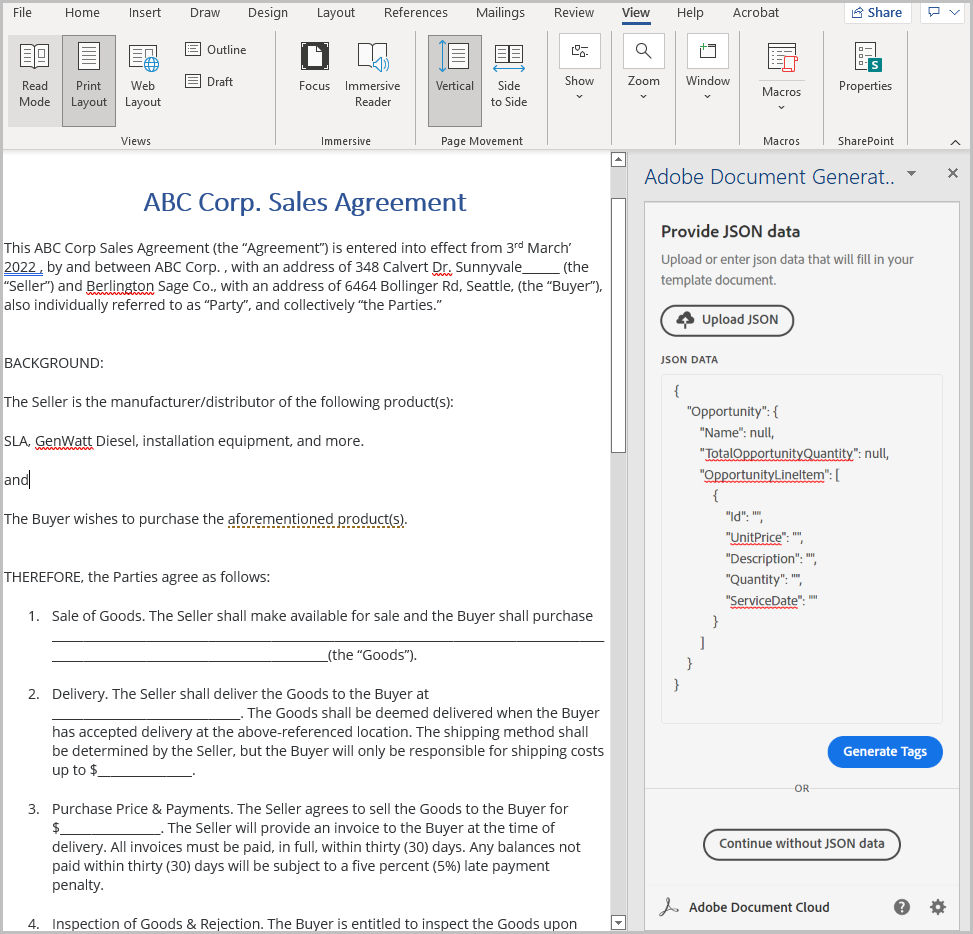Screen dimensions: 973x934
Task: Open the Review tab
Action: pyautogui.click(x=573, y=12)
